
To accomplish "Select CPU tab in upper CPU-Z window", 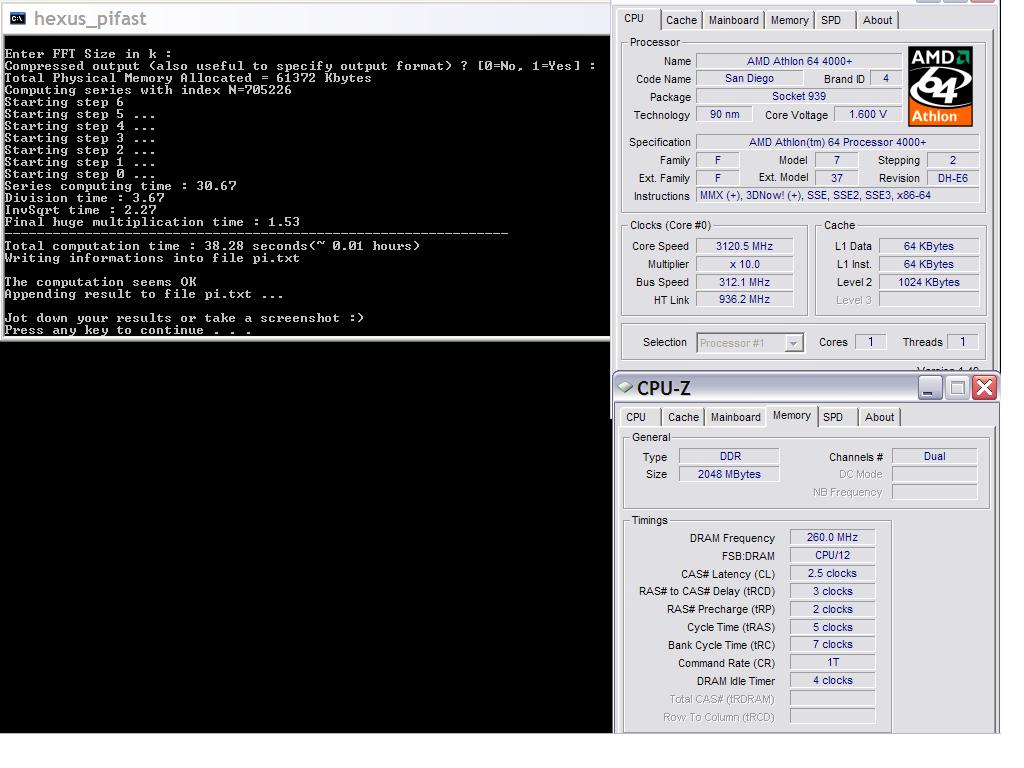I will 634,19.
